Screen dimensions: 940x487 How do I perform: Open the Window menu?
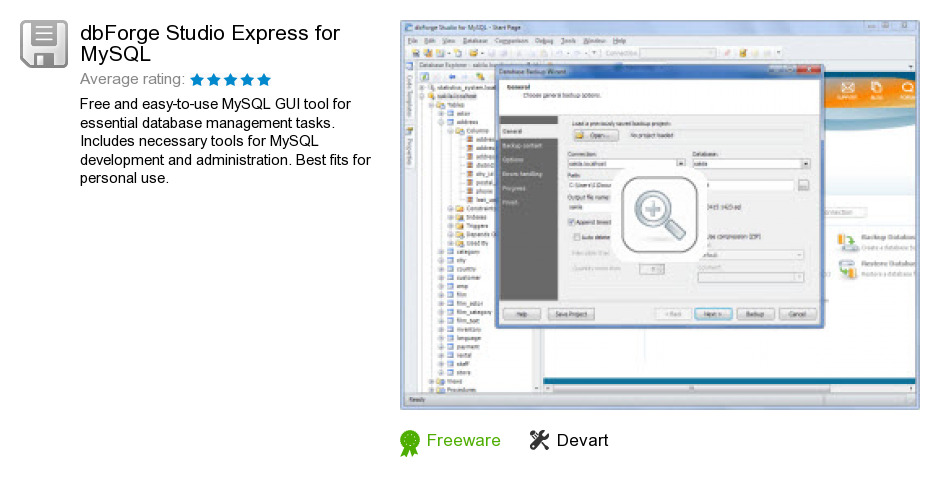[595, 41]
